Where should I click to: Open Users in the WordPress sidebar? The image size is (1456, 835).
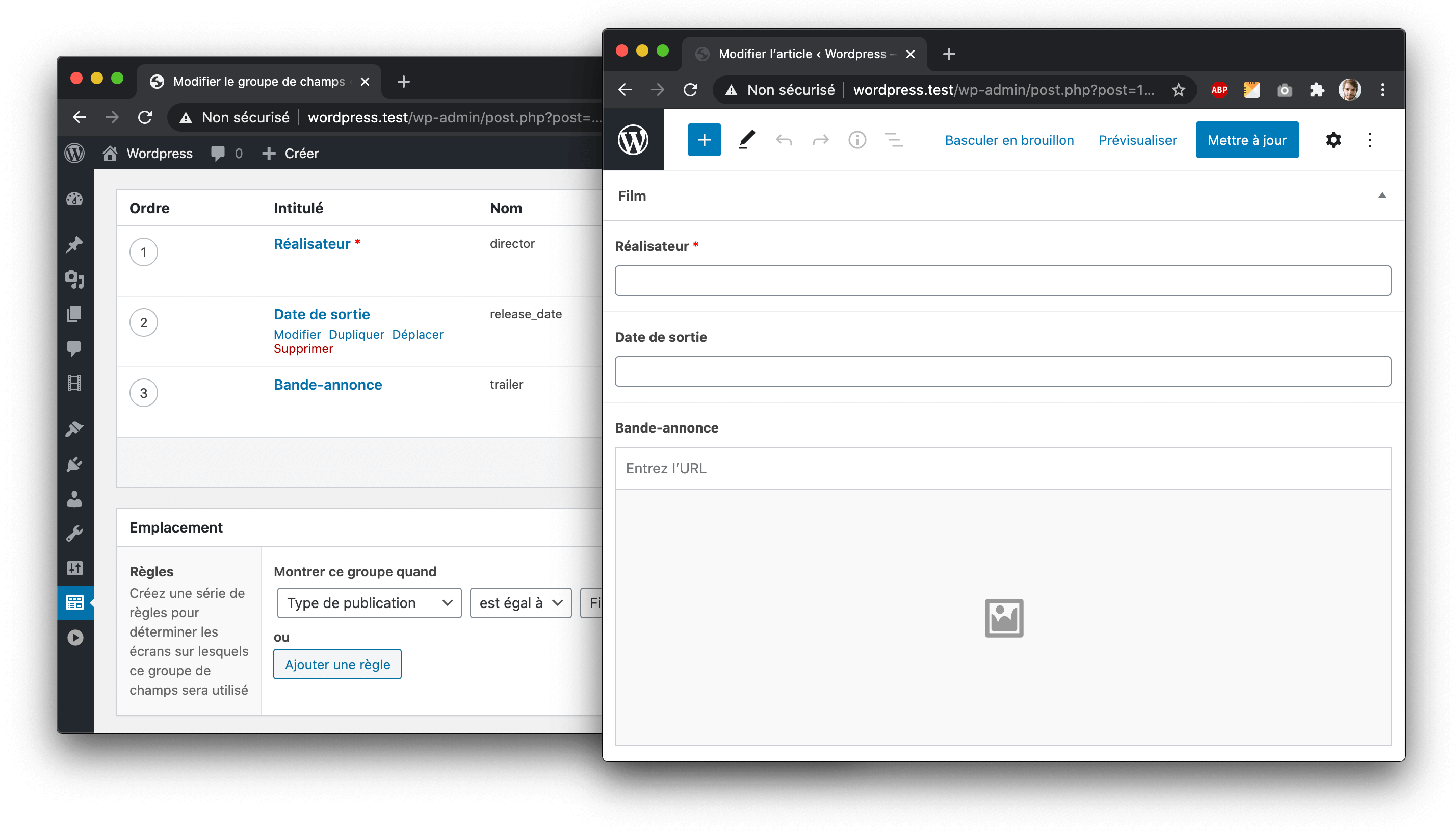74,499
